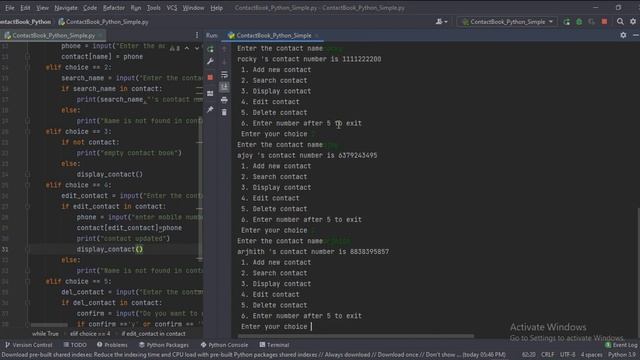Open IDE settings gear in top toolbar
Screen dimensions: 640x360
click(x=633, y=22)
